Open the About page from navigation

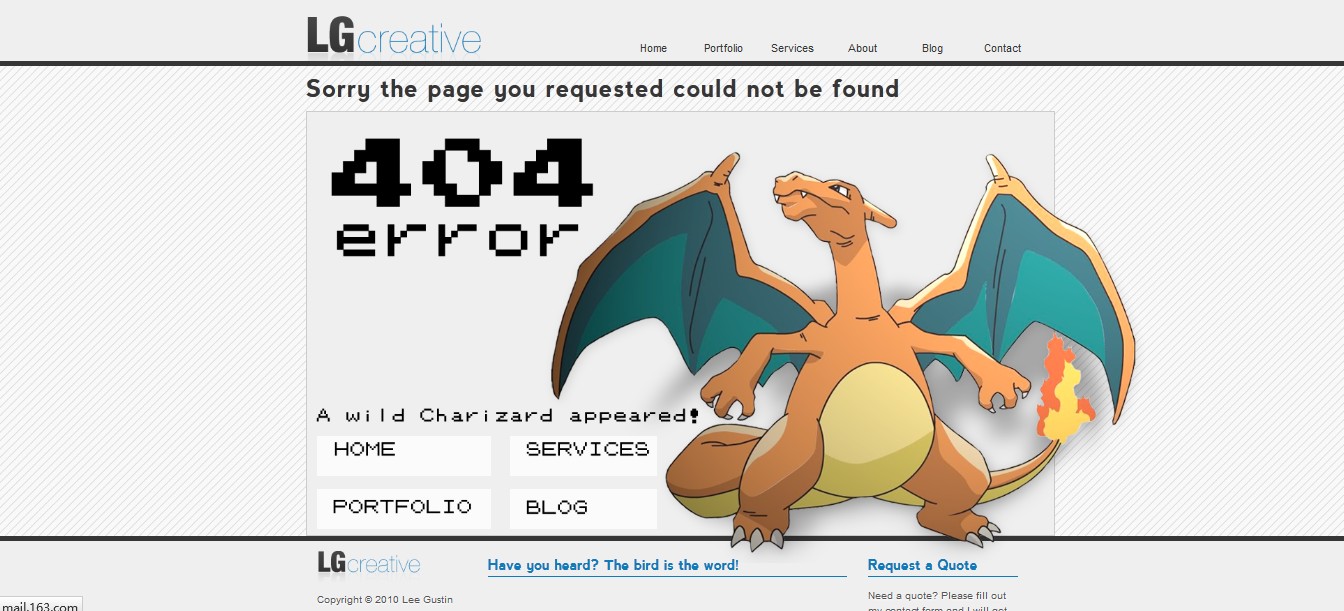[862, 48]
